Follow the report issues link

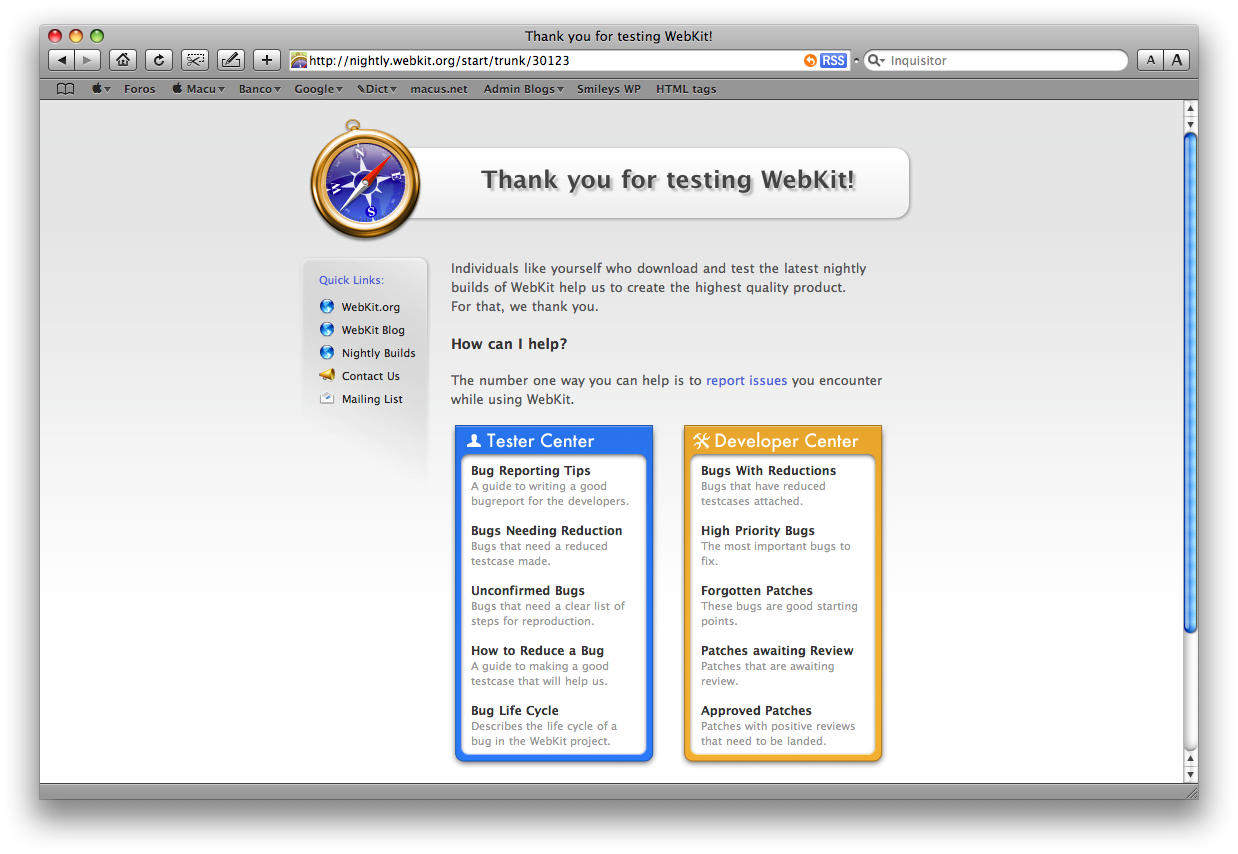(747, 380)
